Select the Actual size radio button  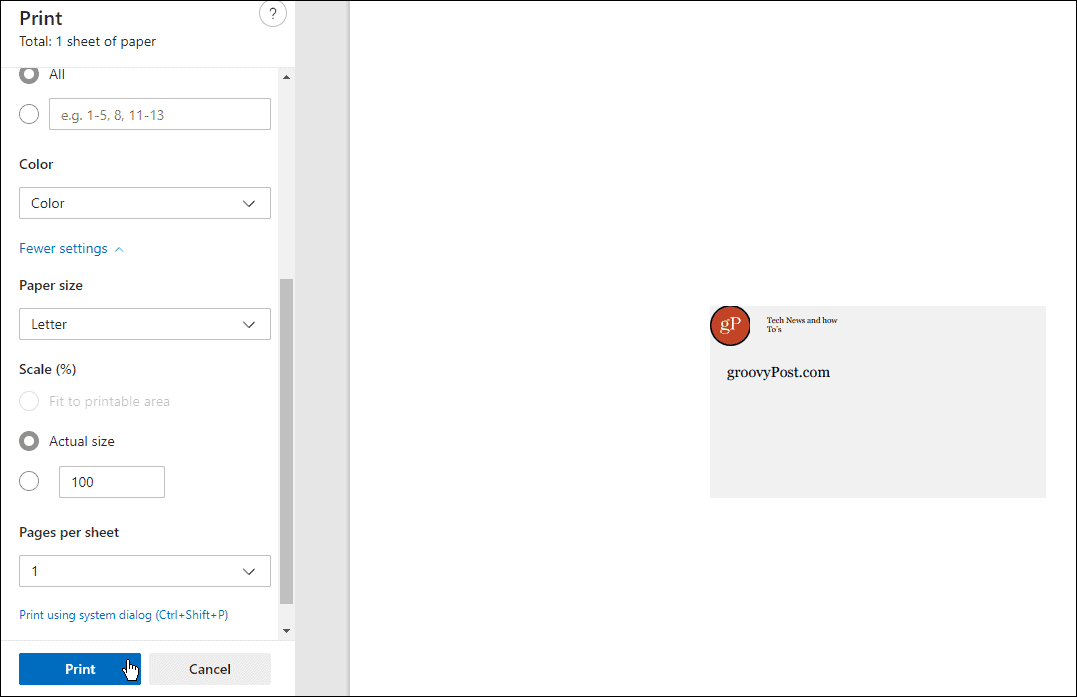click(29, 441)
